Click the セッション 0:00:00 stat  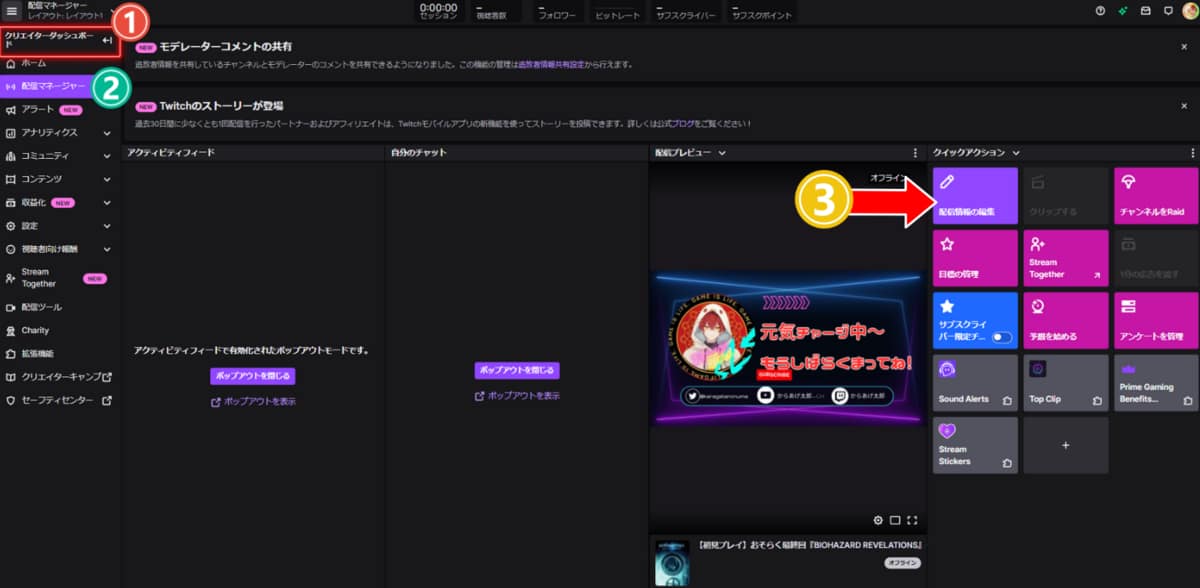[438, 11]
